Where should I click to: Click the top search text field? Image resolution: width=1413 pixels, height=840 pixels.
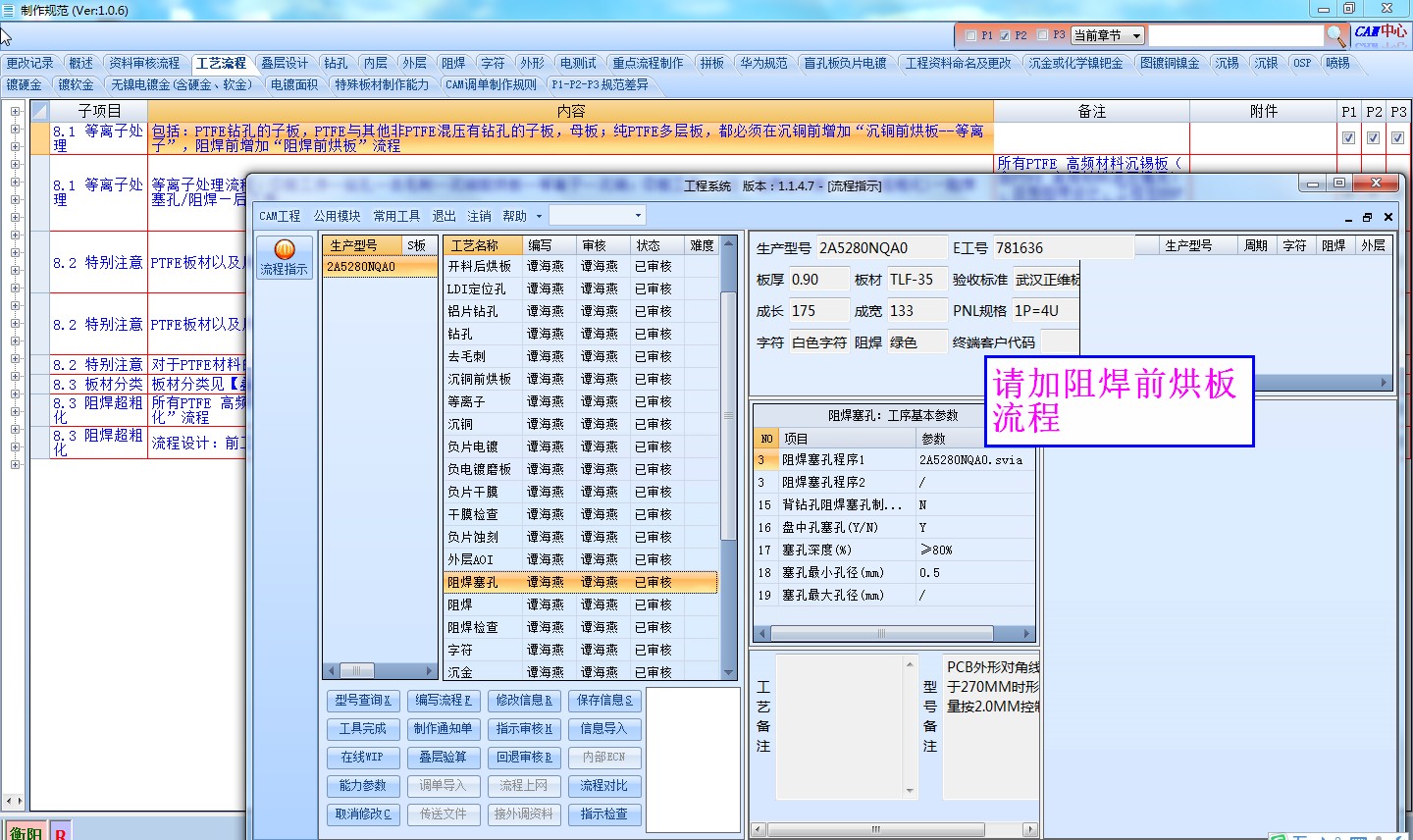coord(1235,35)
